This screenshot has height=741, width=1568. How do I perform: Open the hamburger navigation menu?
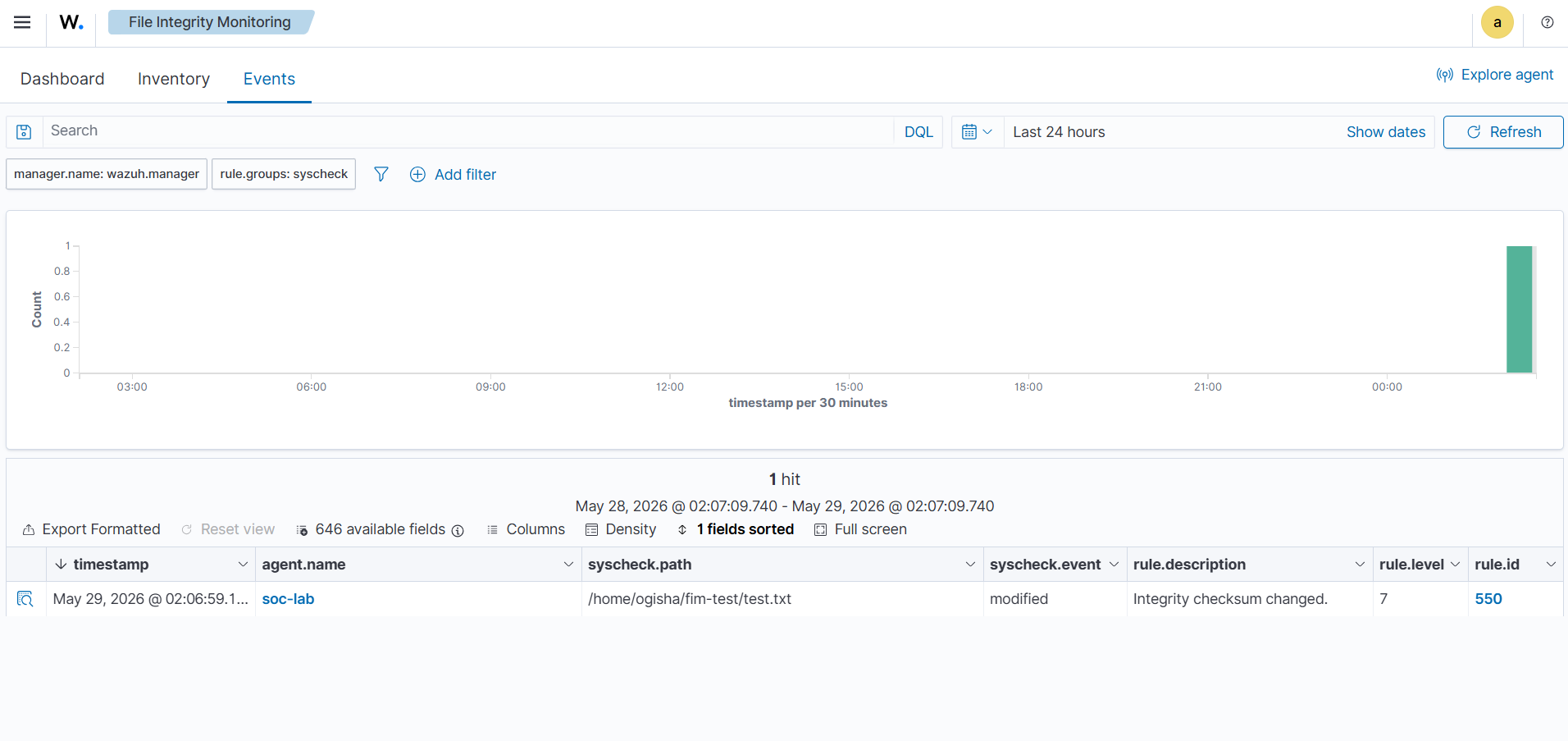22,22
